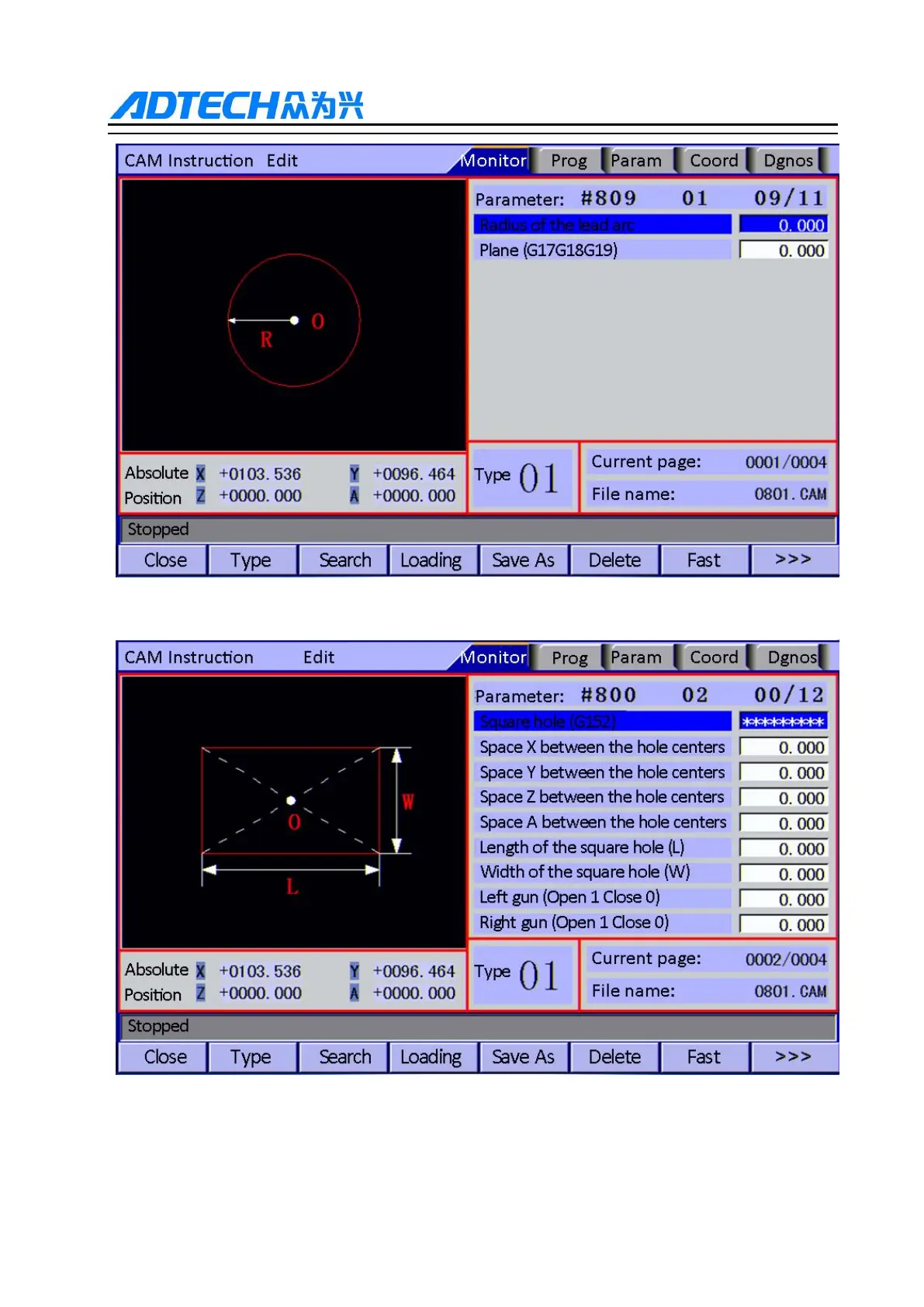Open Dgnos tab in the top screen

(x=788, y=161)
